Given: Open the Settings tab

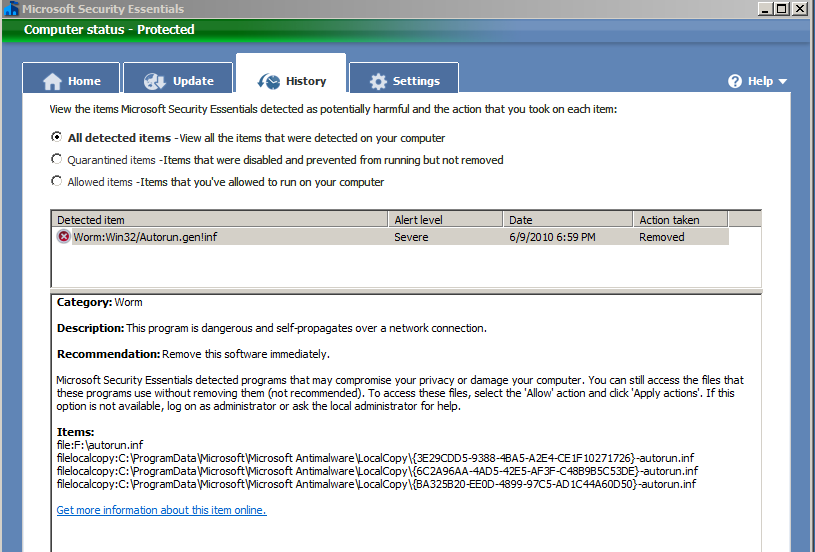Looking at the screenshot, I should [x=404, y=78].
